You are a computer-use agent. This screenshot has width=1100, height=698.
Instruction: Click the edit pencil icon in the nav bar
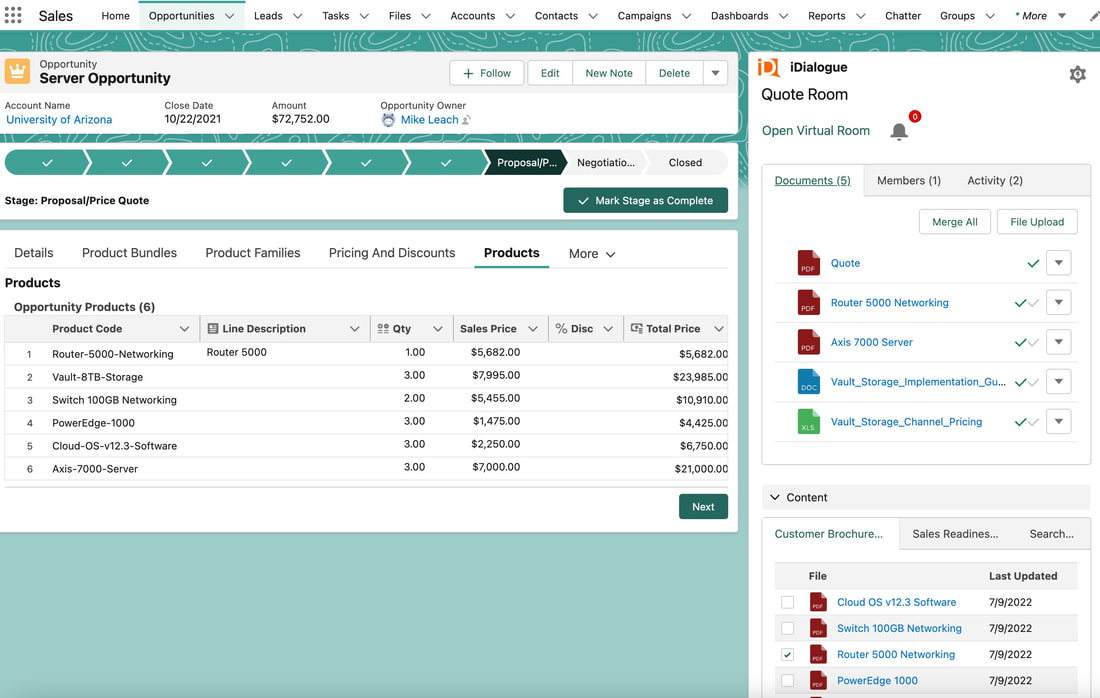1094,15
